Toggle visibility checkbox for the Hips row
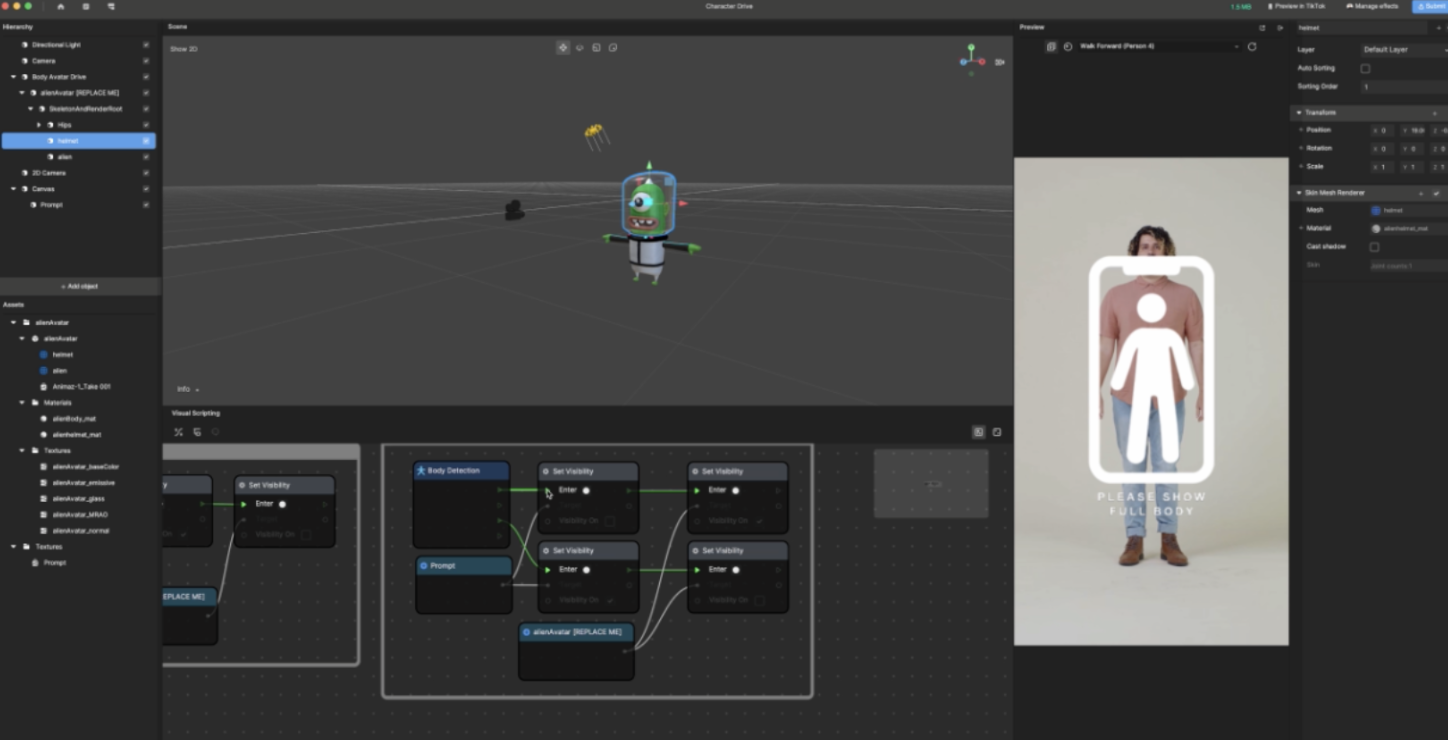The image size is (1448, 740). (x=146, y=125)
